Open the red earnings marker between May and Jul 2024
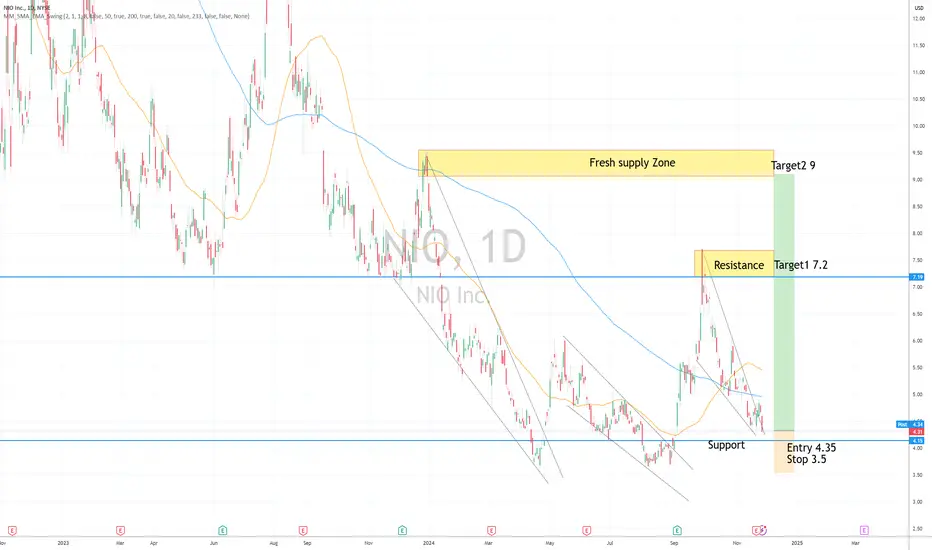932x550 pixels. [586, 530]
